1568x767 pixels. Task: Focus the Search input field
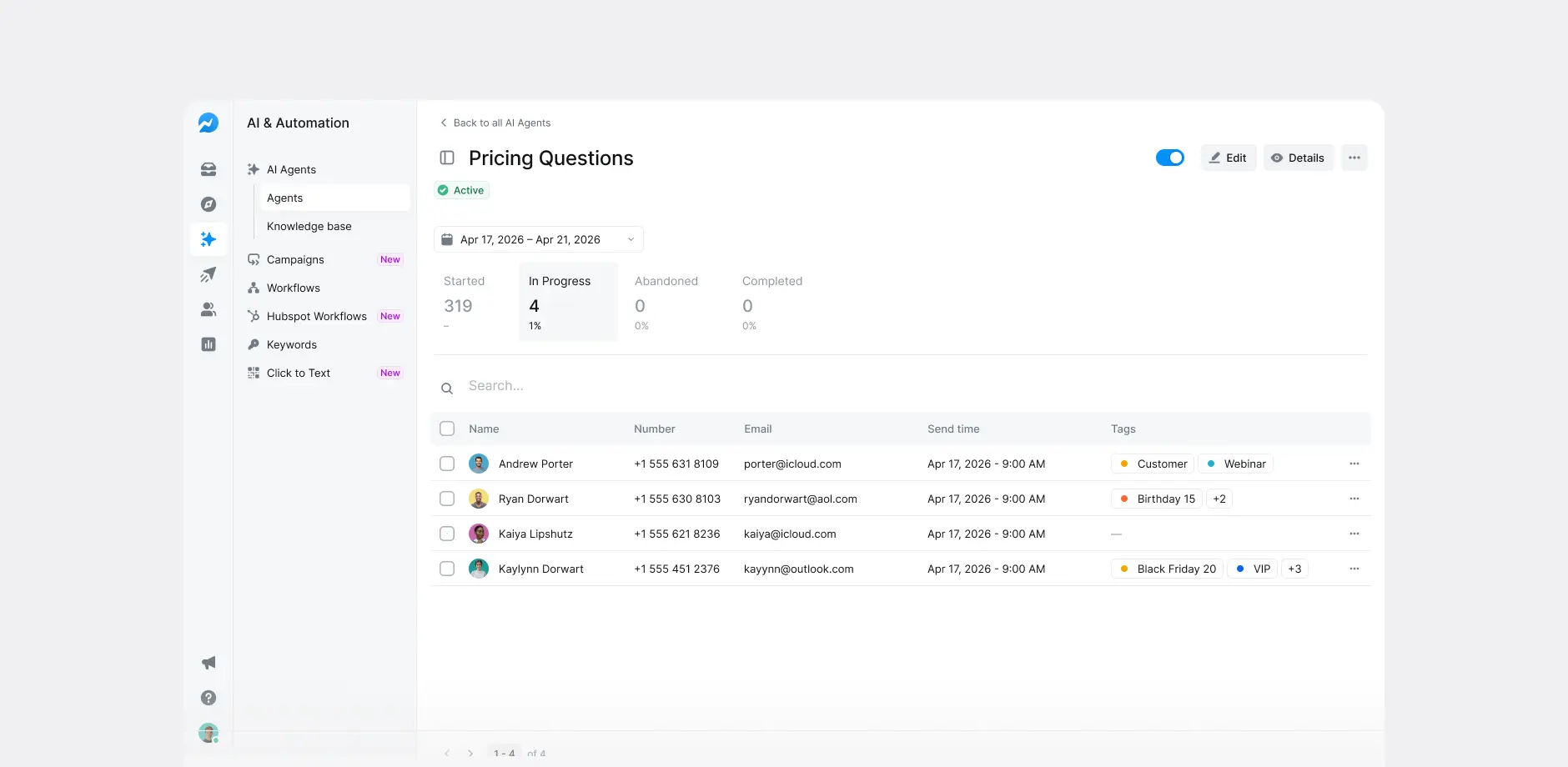tap(901, 386)
